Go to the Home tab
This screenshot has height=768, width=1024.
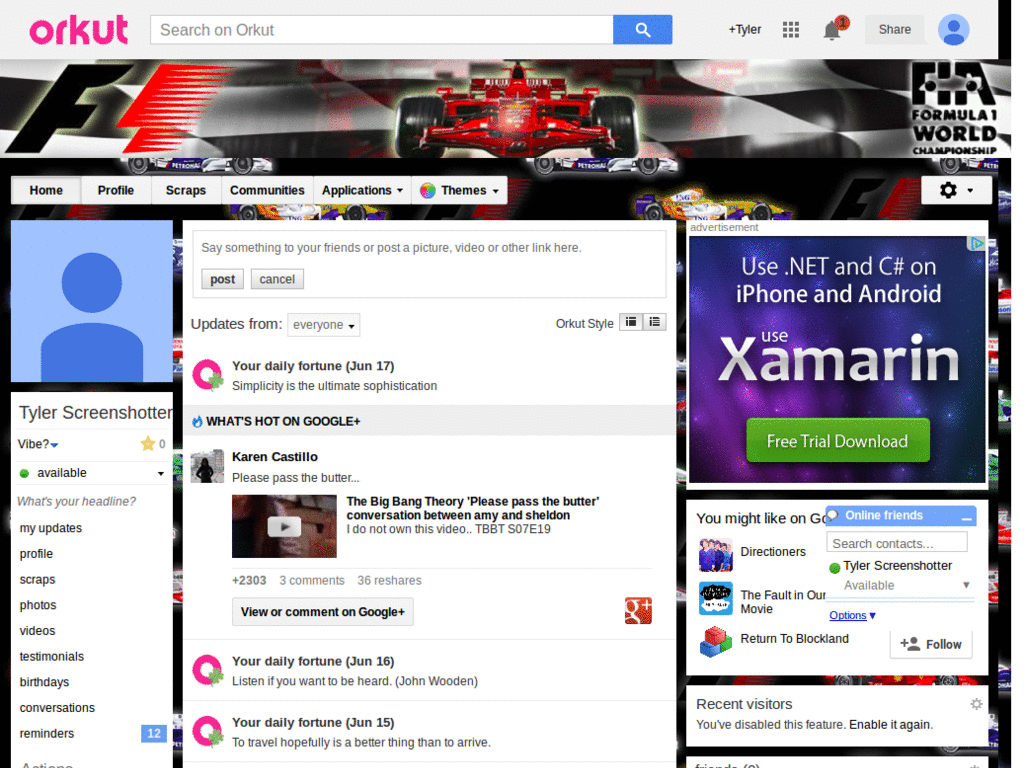click(x=46, y=191)
